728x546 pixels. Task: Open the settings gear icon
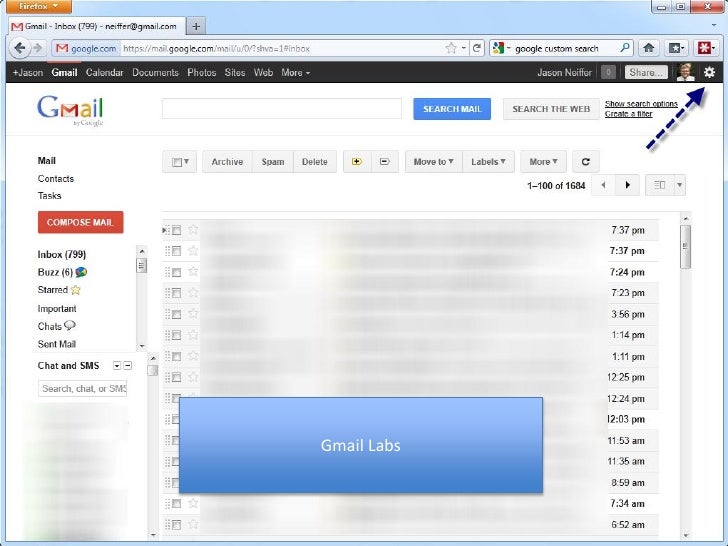709,72
